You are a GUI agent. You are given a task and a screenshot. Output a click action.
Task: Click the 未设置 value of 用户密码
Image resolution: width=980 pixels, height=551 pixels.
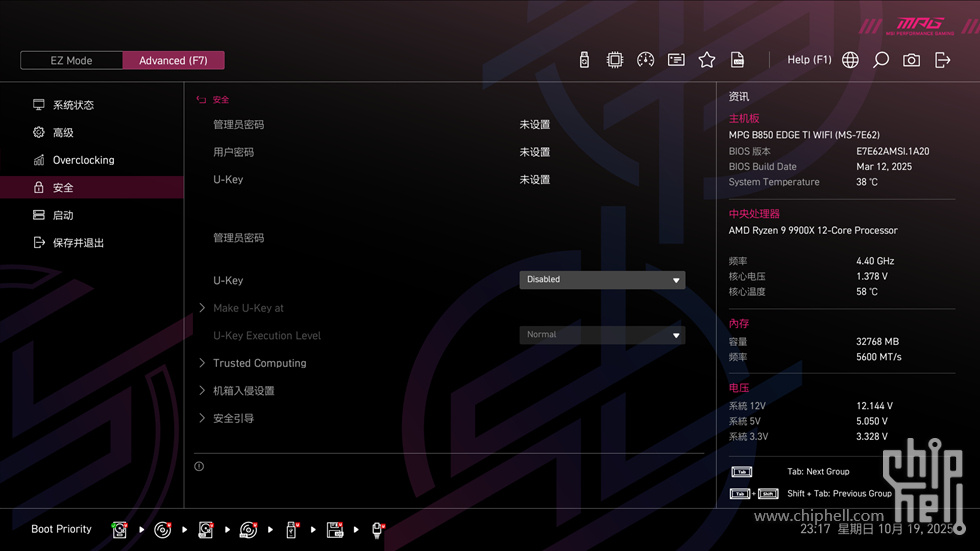tap(534, 152)
